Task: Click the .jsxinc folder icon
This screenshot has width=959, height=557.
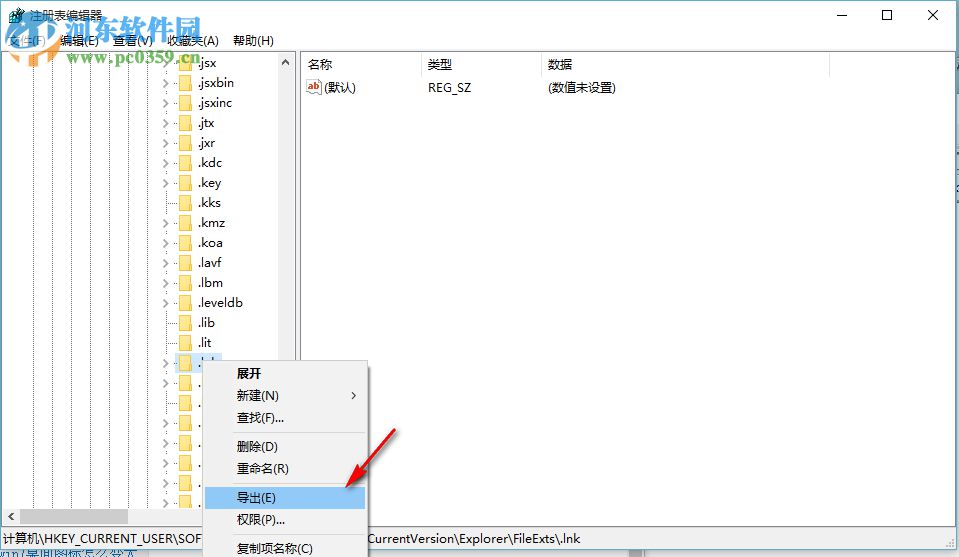Action: (x=185, y=103)
